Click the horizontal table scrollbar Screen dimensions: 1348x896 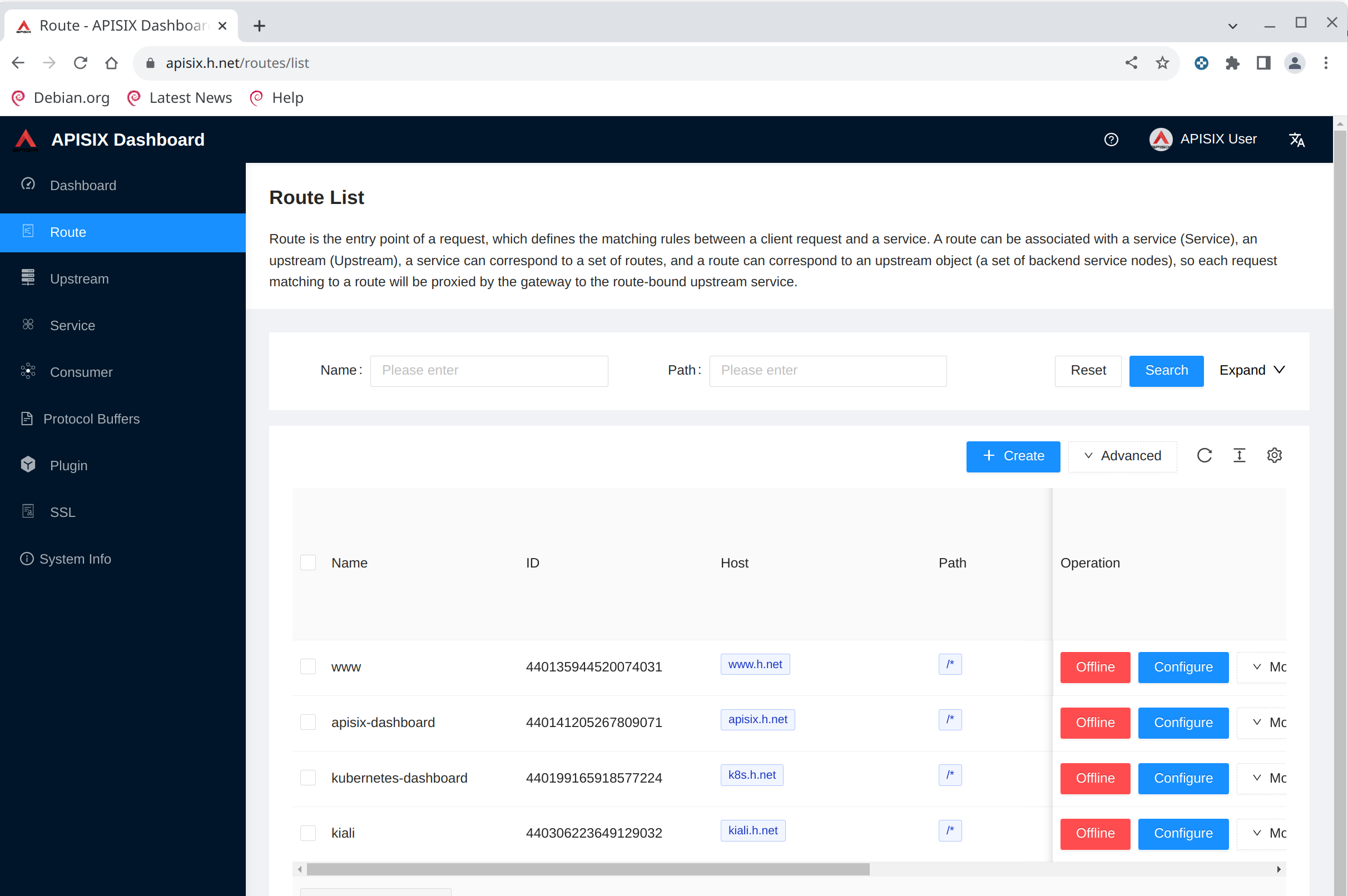tap(588, 869)
